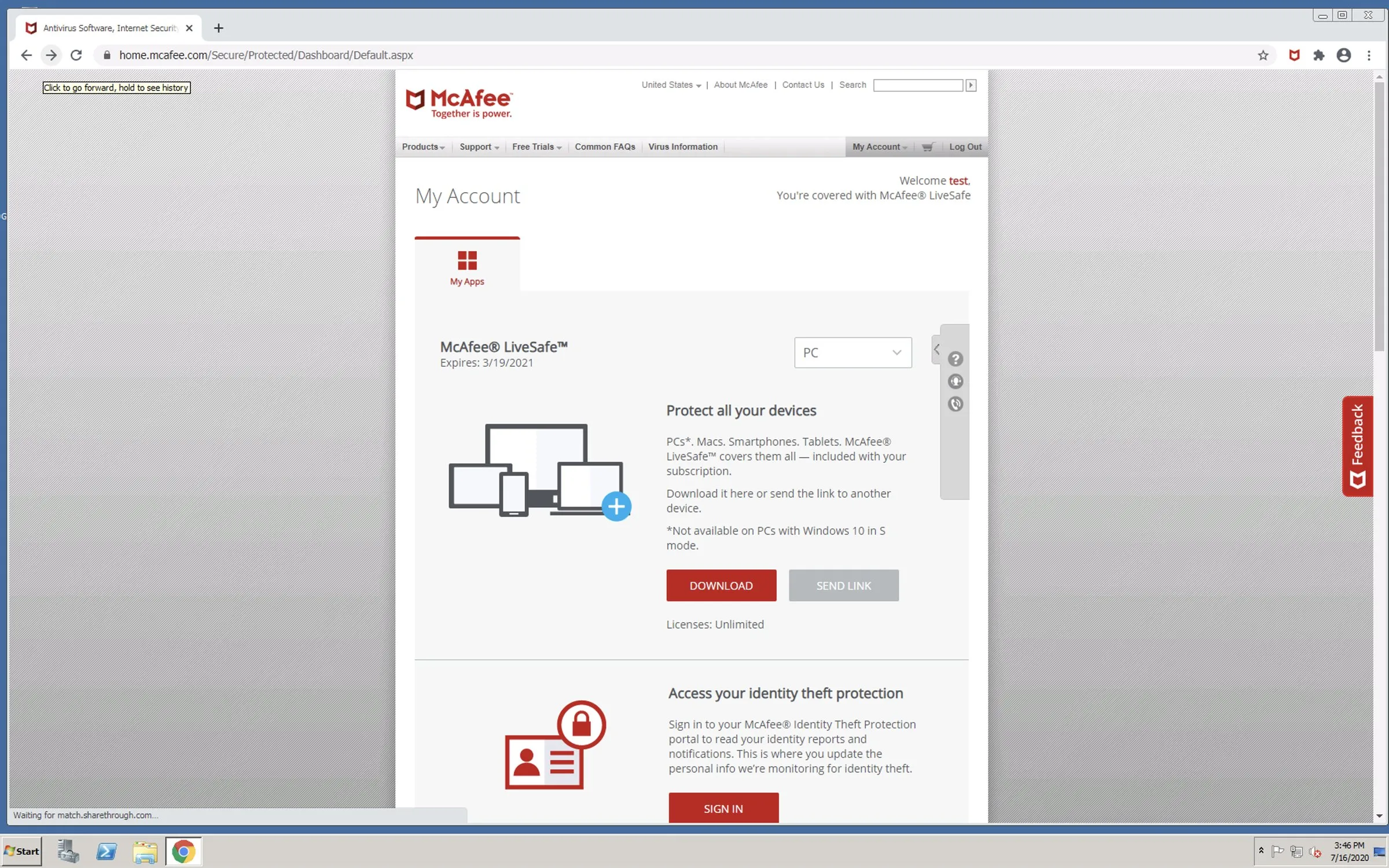Click the question mark help icon
Image resolution: width=1389 pixels, height=868 pixels.
(956, 359)
